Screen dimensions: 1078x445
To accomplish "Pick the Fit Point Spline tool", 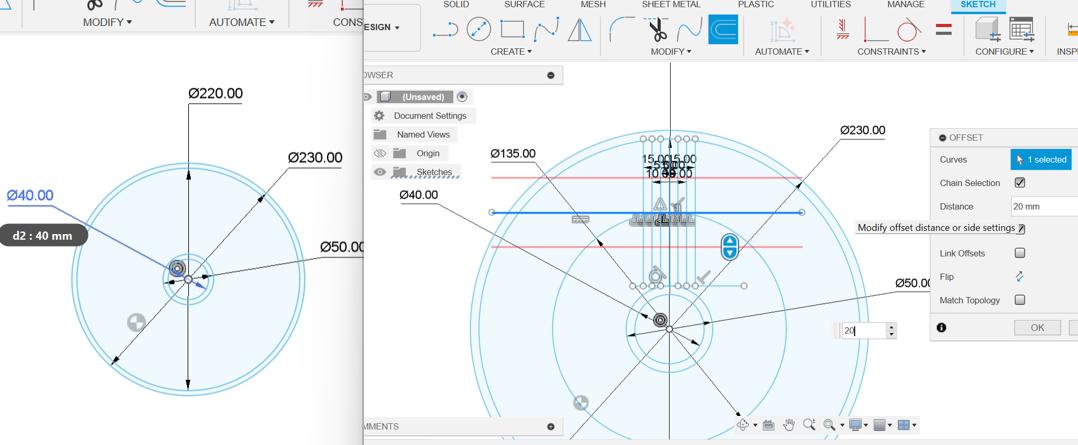I will point(546,30).
